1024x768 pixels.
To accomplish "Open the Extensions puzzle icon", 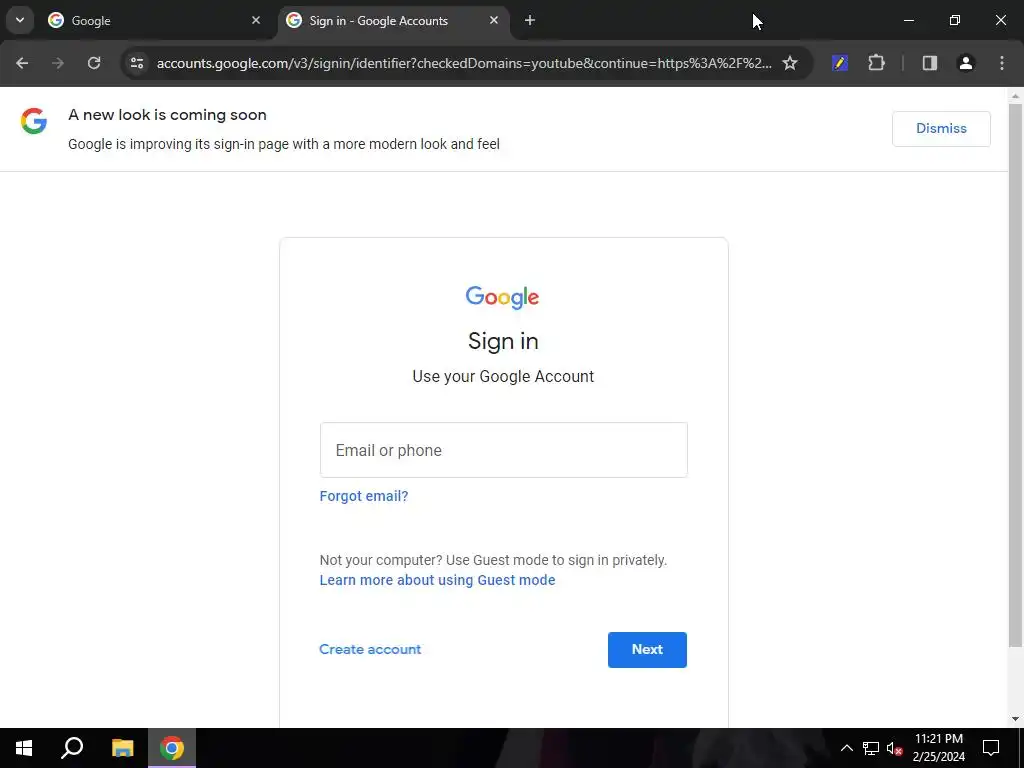I will (876, 63).
